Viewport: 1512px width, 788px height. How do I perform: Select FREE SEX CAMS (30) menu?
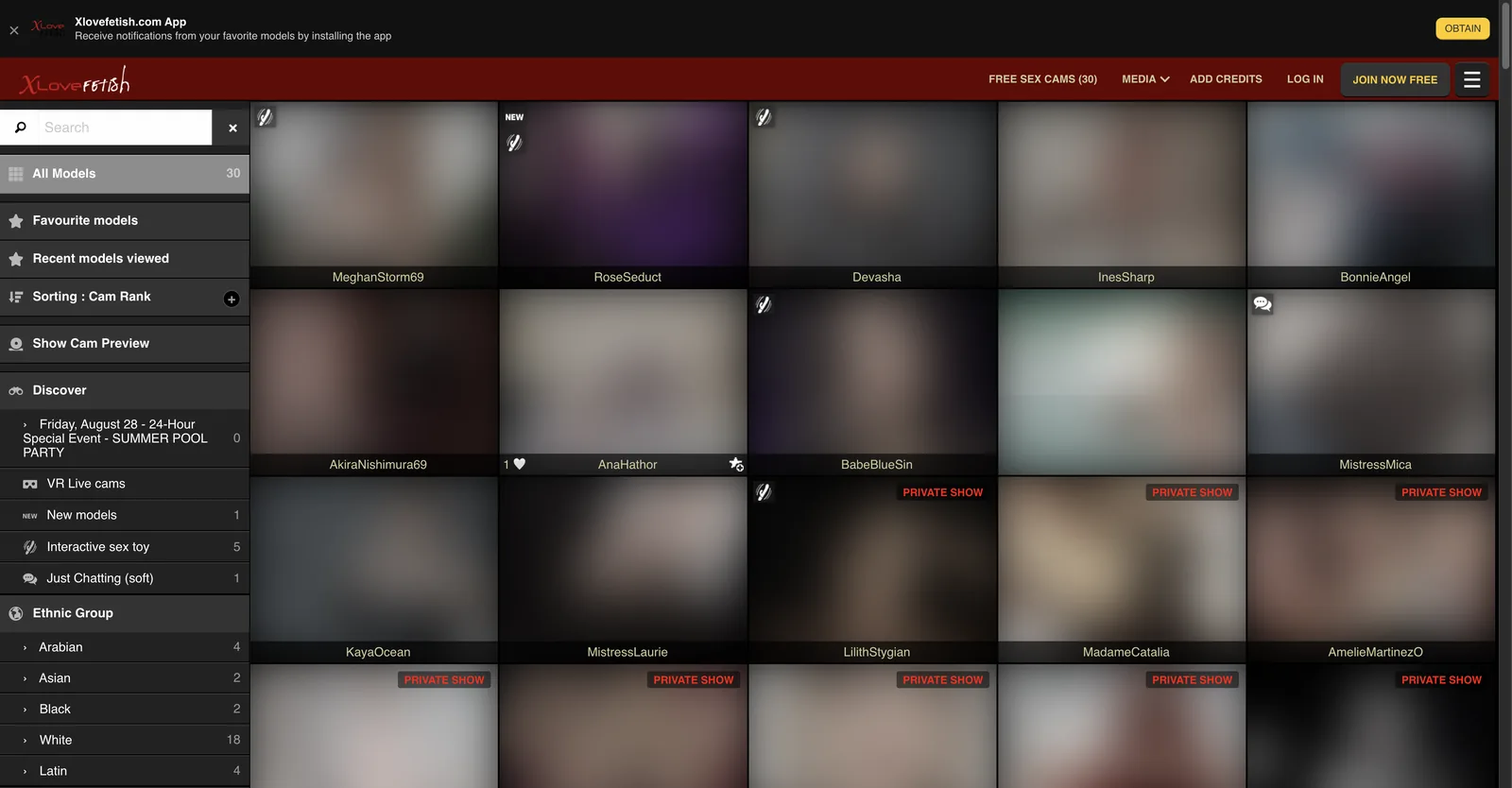(1042, 79)
